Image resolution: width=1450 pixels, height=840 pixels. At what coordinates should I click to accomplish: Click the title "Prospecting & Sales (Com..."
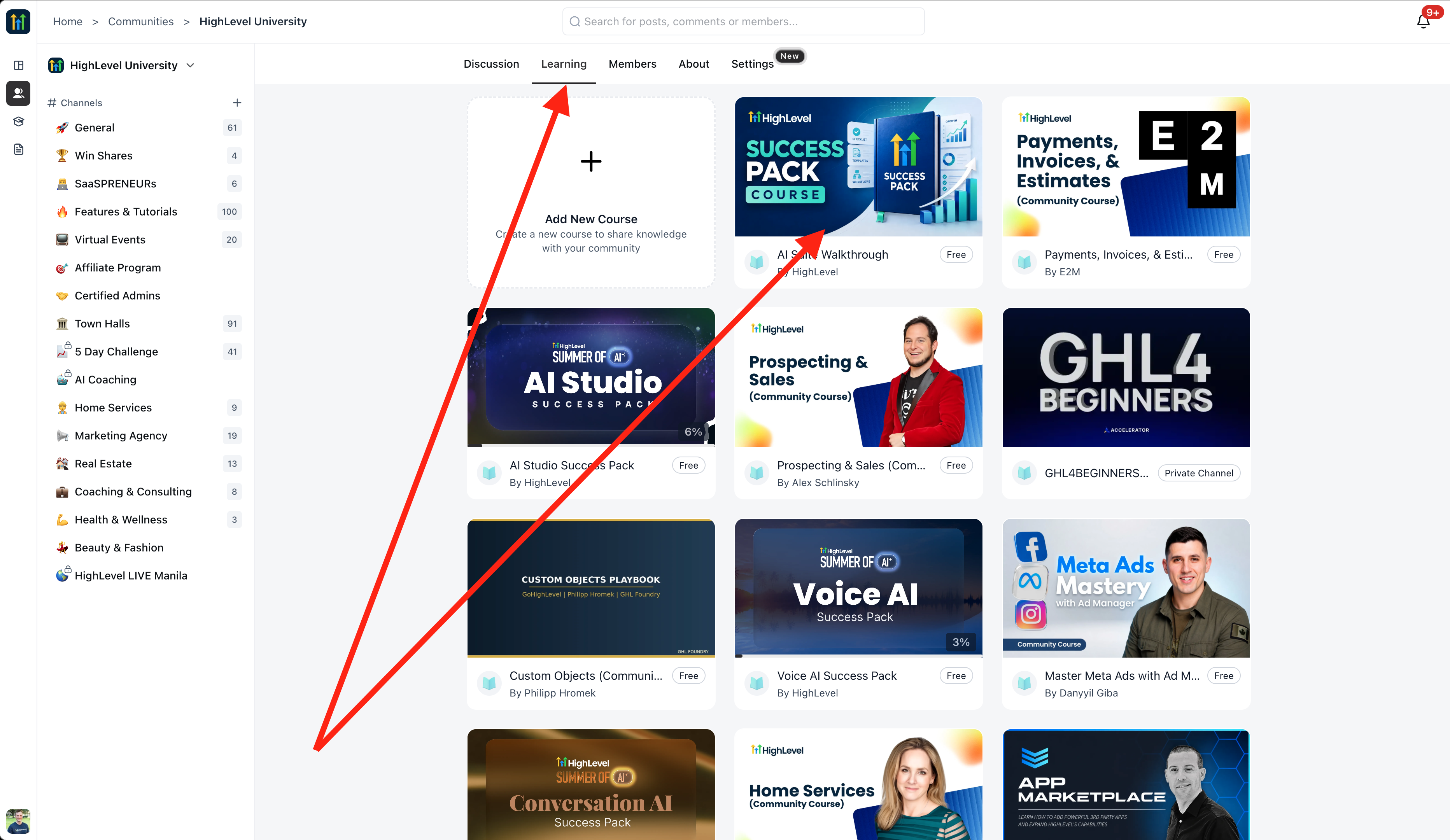pyautogui.click(x=851, y=465)
